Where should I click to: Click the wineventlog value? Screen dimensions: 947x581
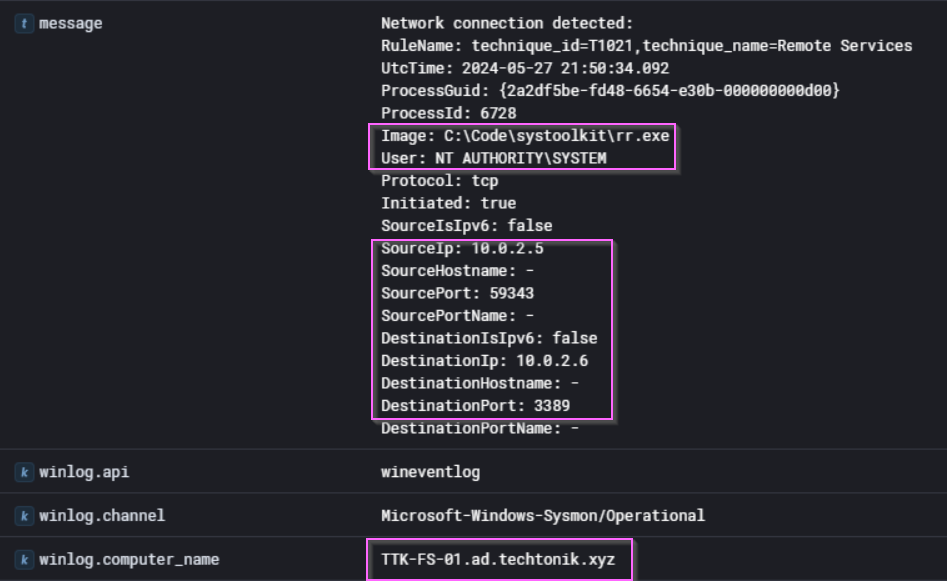430,471
